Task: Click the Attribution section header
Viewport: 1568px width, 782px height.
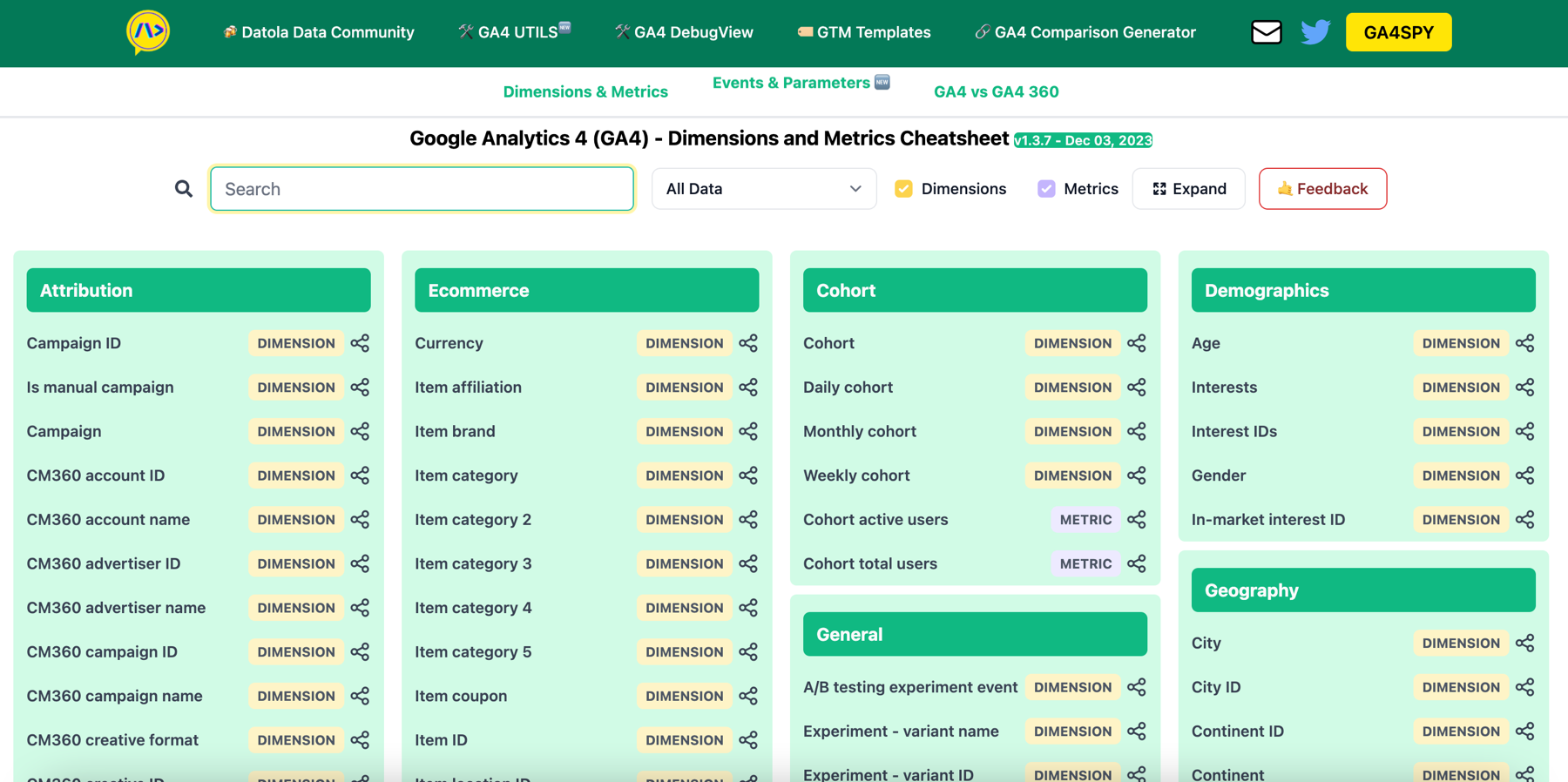Action: click(x=199, y=290)
